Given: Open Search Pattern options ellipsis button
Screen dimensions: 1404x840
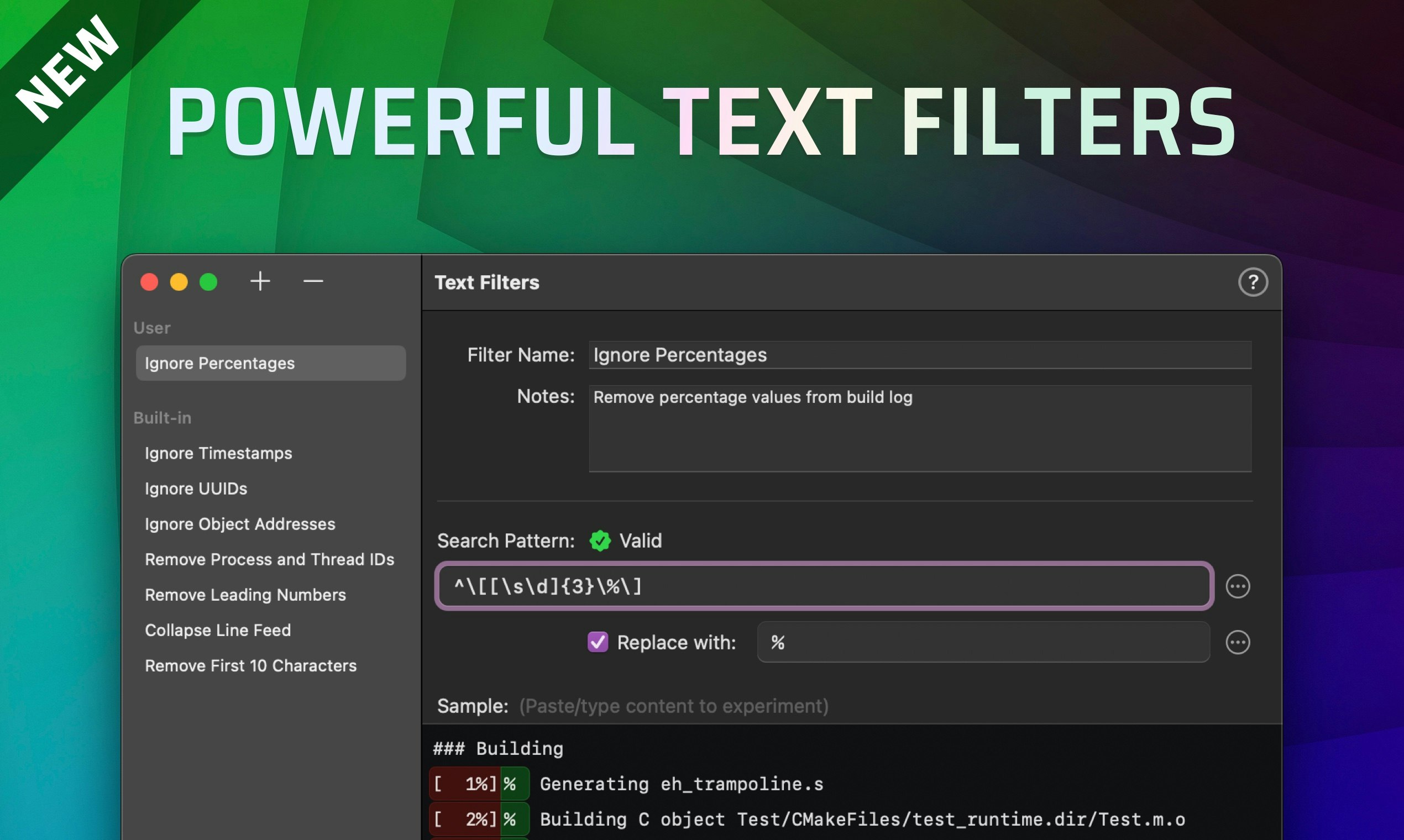Looking at the screenshot, I should click(x=1238, y=586).
